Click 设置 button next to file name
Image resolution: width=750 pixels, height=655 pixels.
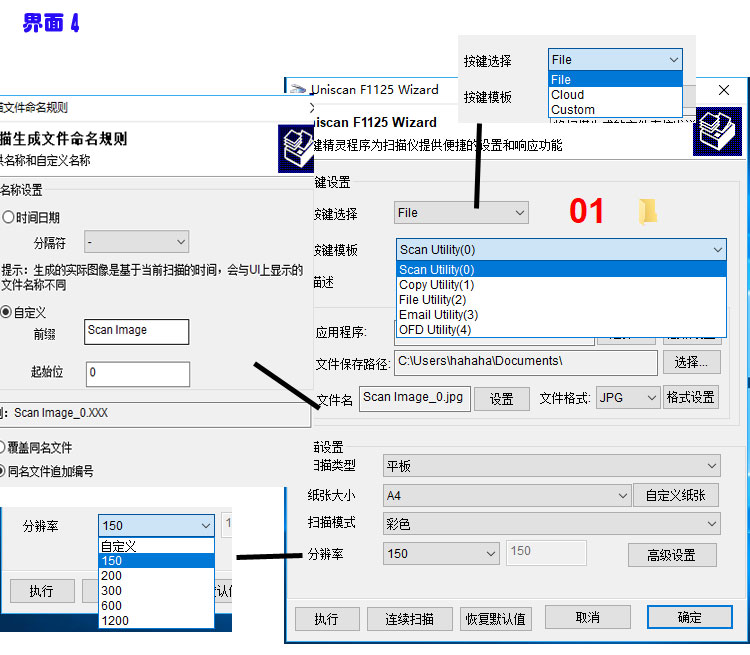(x=501, y=399)
